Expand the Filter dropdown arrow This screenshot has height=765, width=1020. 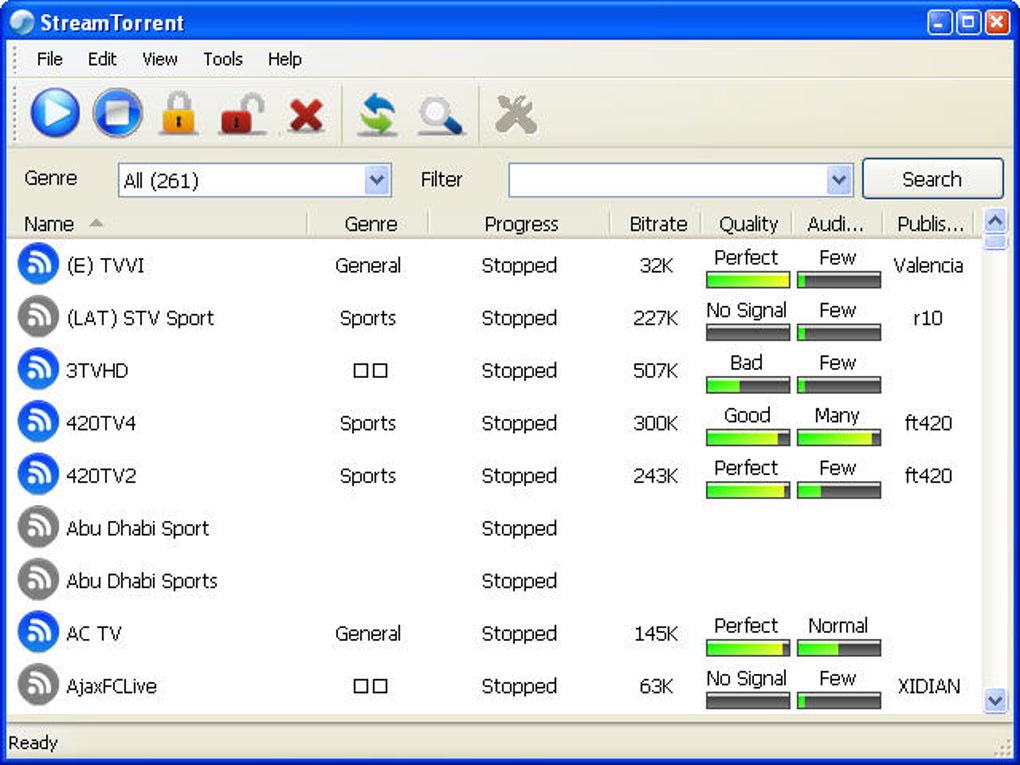click(x=839, y=180)
